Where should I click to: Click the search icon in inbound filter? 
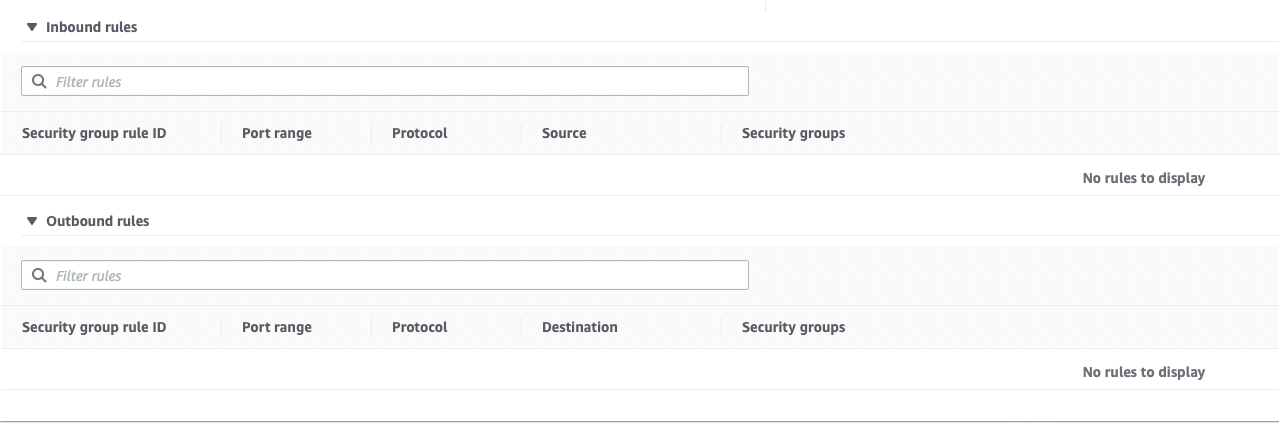click(x=39, y=82)
